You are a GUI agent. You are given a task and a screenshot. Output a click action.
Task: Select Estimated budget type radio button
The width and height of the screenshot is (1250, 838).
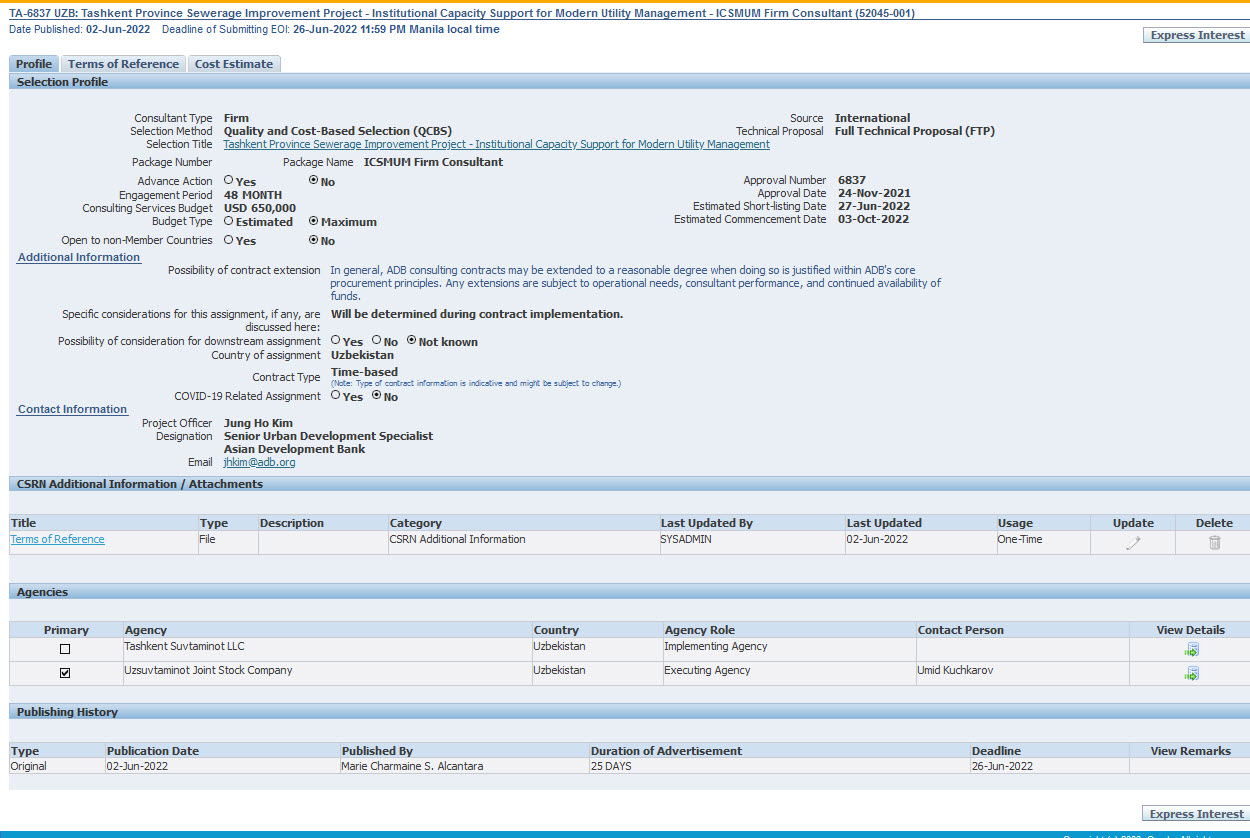point(229,221)
